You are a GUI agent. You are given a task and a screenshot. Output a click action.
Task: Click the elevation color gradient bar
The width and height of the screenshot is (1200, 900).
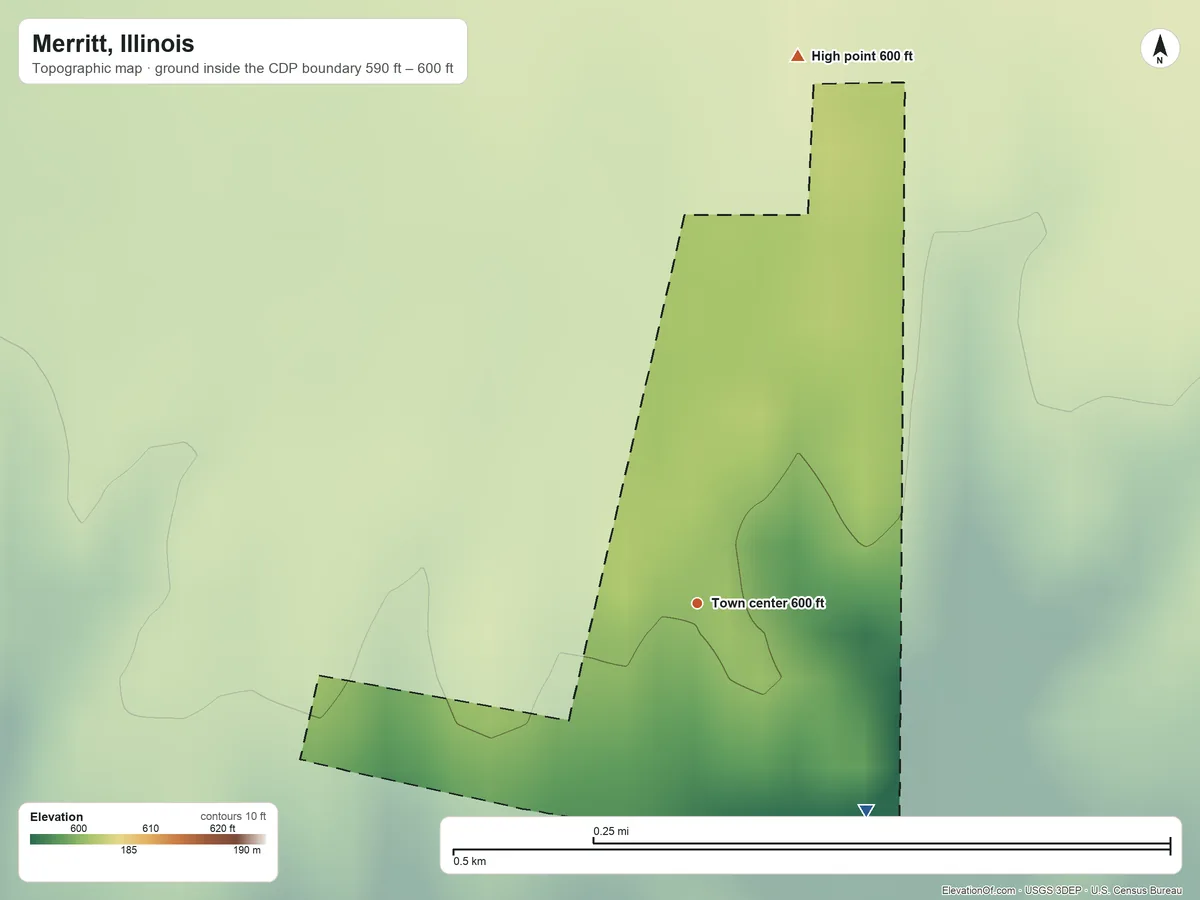pyautogui.click(x=148, y=839)
